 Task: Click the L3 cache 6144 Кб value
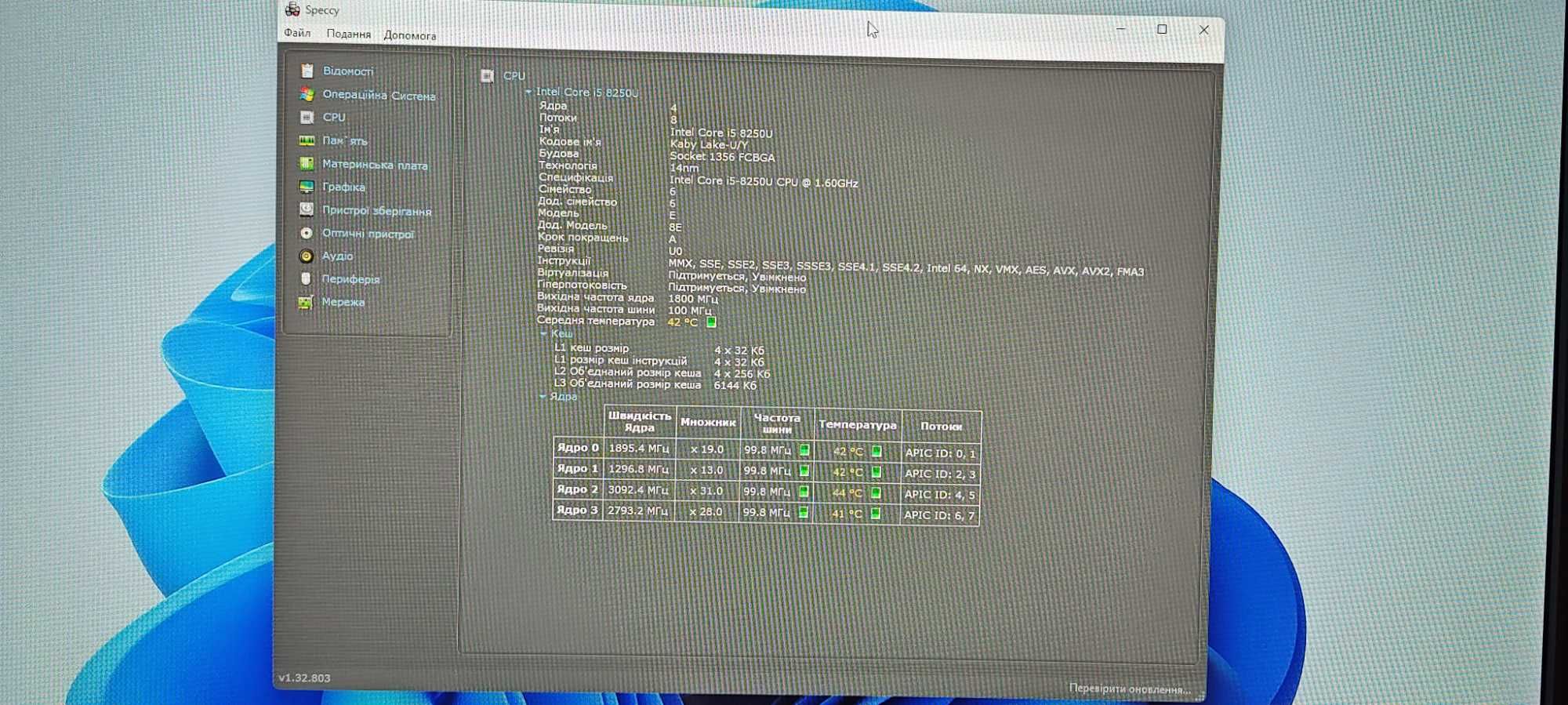(735, 385)
